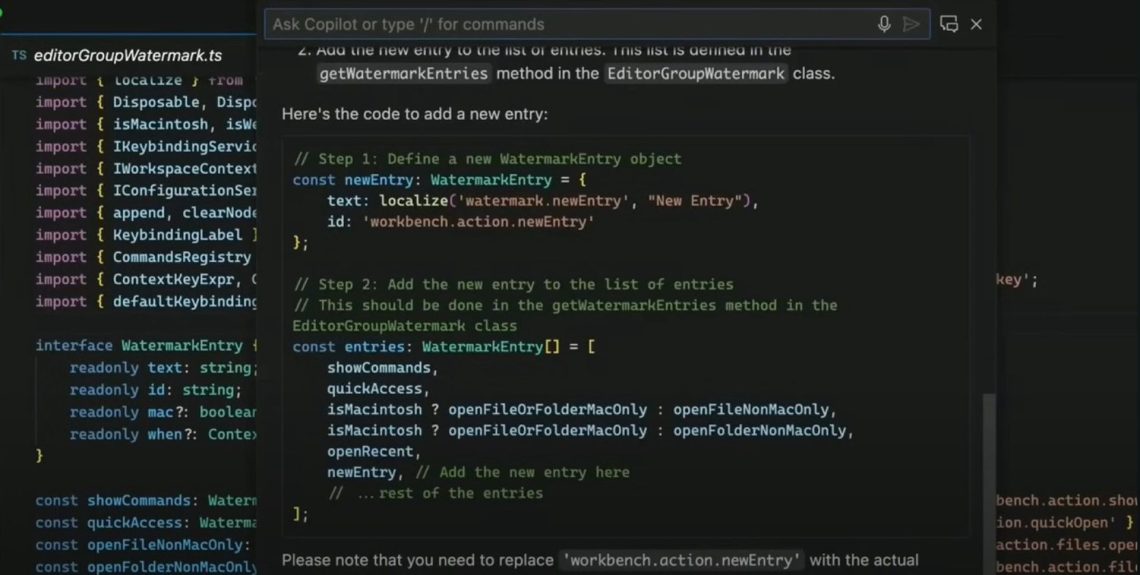Click the 'workbench.action.newEntry' inline code below snippet

point(680,560)
